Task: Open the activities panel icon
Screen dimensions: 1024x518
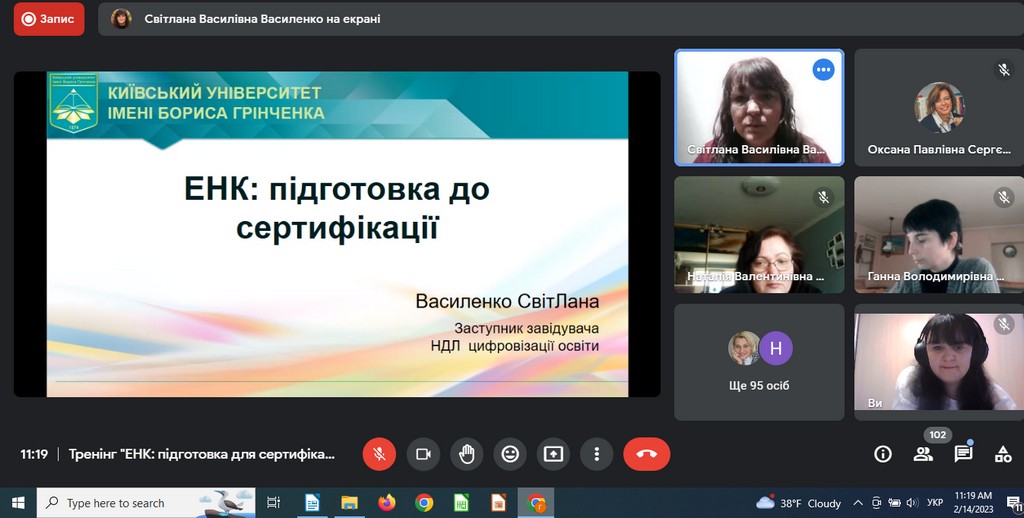Action: click(x=1003, y=454)
